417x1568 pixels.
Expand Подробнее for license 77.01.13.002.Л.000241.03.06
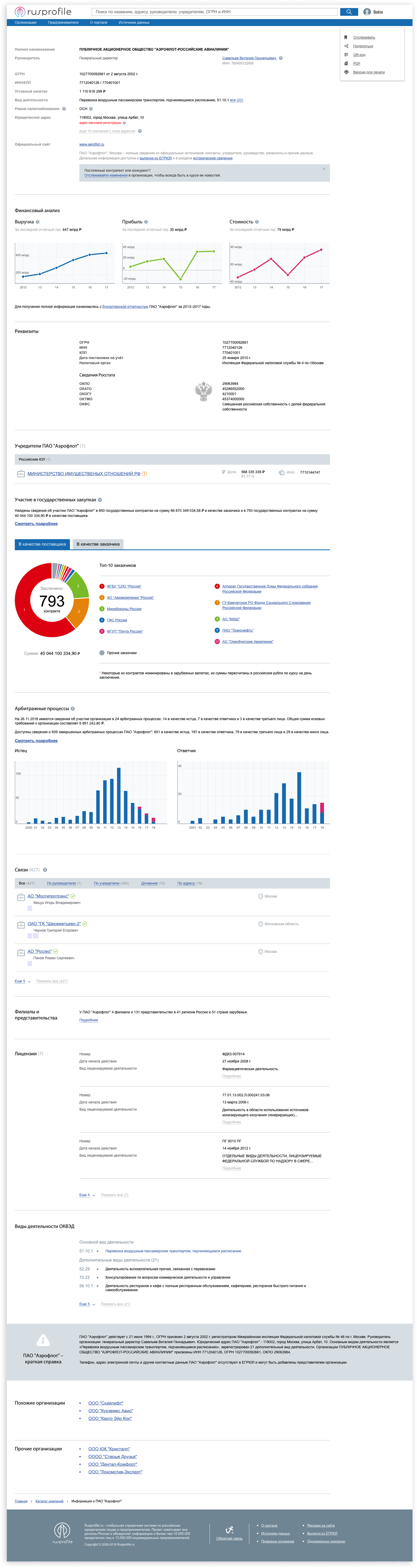tap(232, 1122)
